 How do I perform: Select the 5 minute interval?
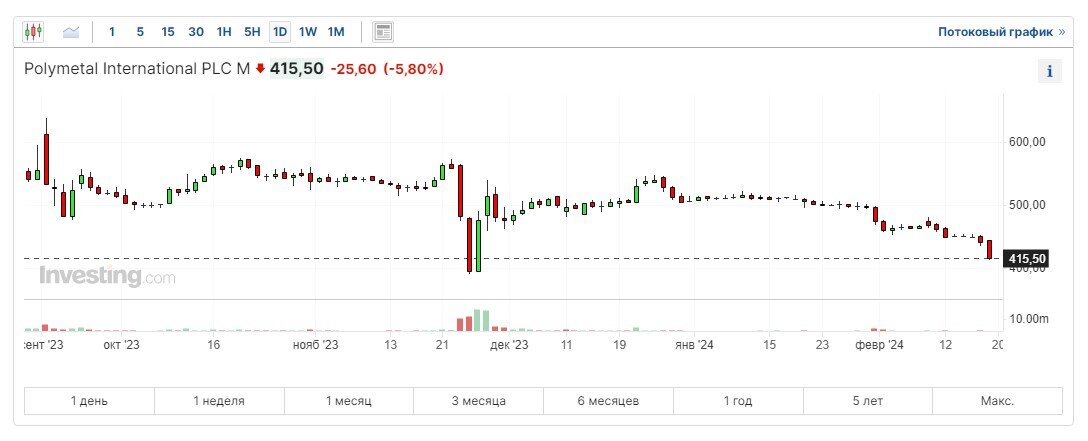click(140, 31)
